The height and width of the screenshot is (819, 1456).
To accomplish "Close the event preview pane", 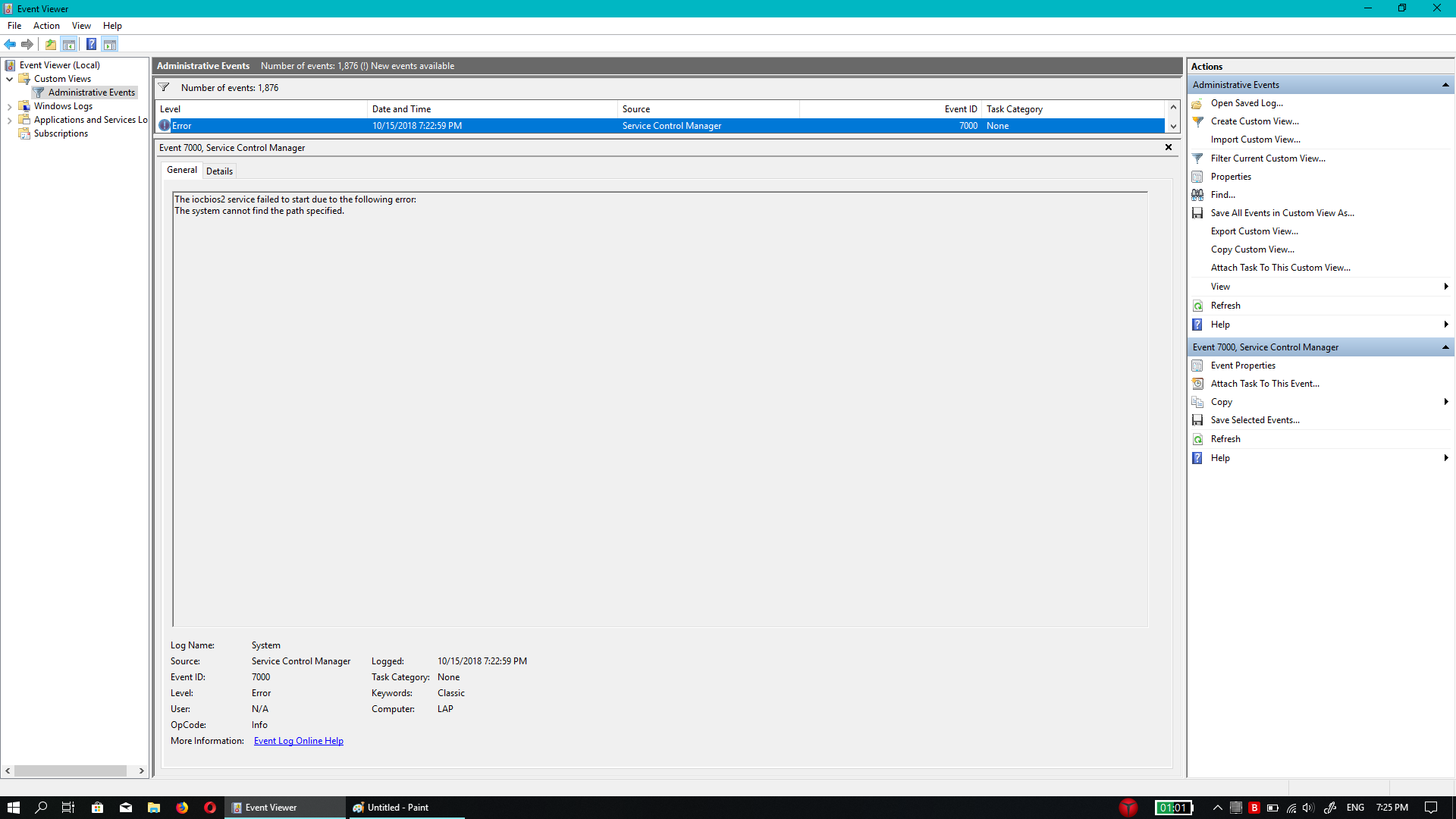I will tap(1169, 147).
